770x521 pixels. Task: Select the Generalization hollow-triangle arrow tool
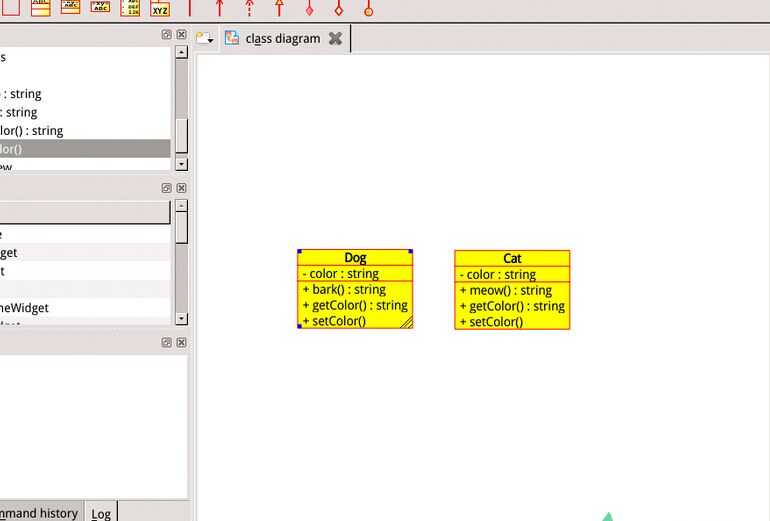pyautogui.click(x=279, y=7)
